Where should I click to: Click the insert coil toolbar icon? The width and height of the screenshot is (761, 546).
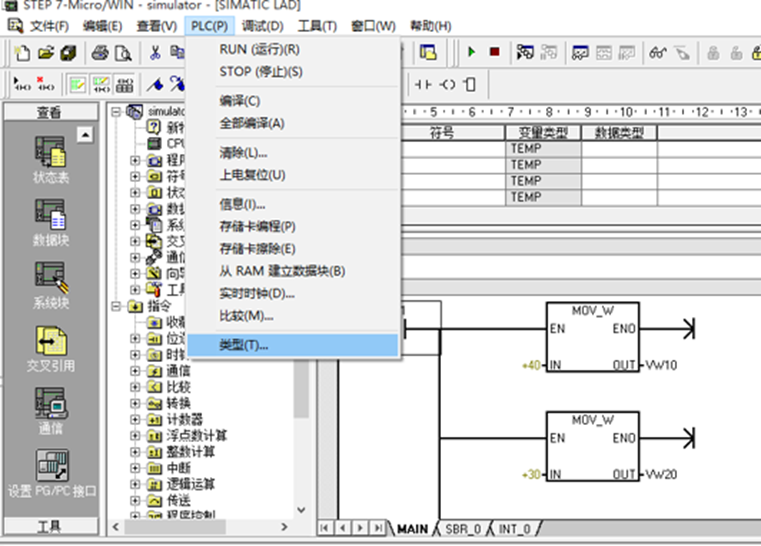[x=447, y=84]
